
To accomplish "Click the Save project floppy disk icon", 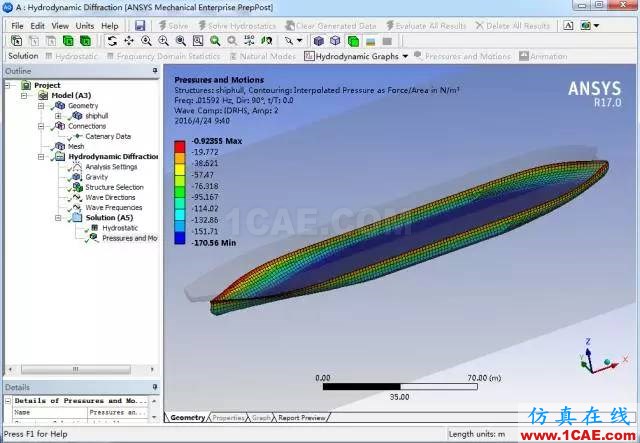I will pos(140,26).
